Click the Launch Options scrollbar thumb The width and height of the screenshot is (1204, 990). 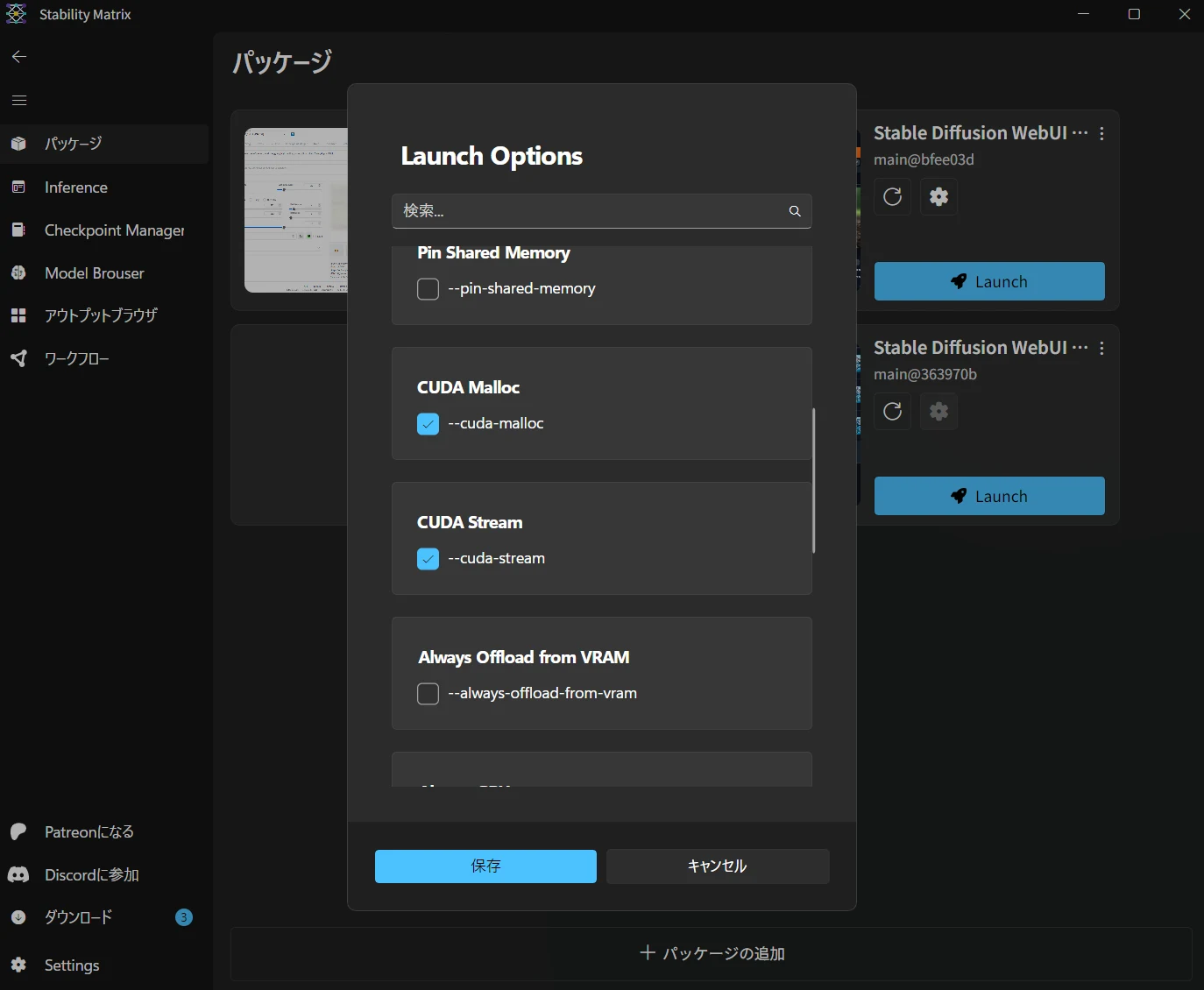pyautogui.click(x=814, y=480)
